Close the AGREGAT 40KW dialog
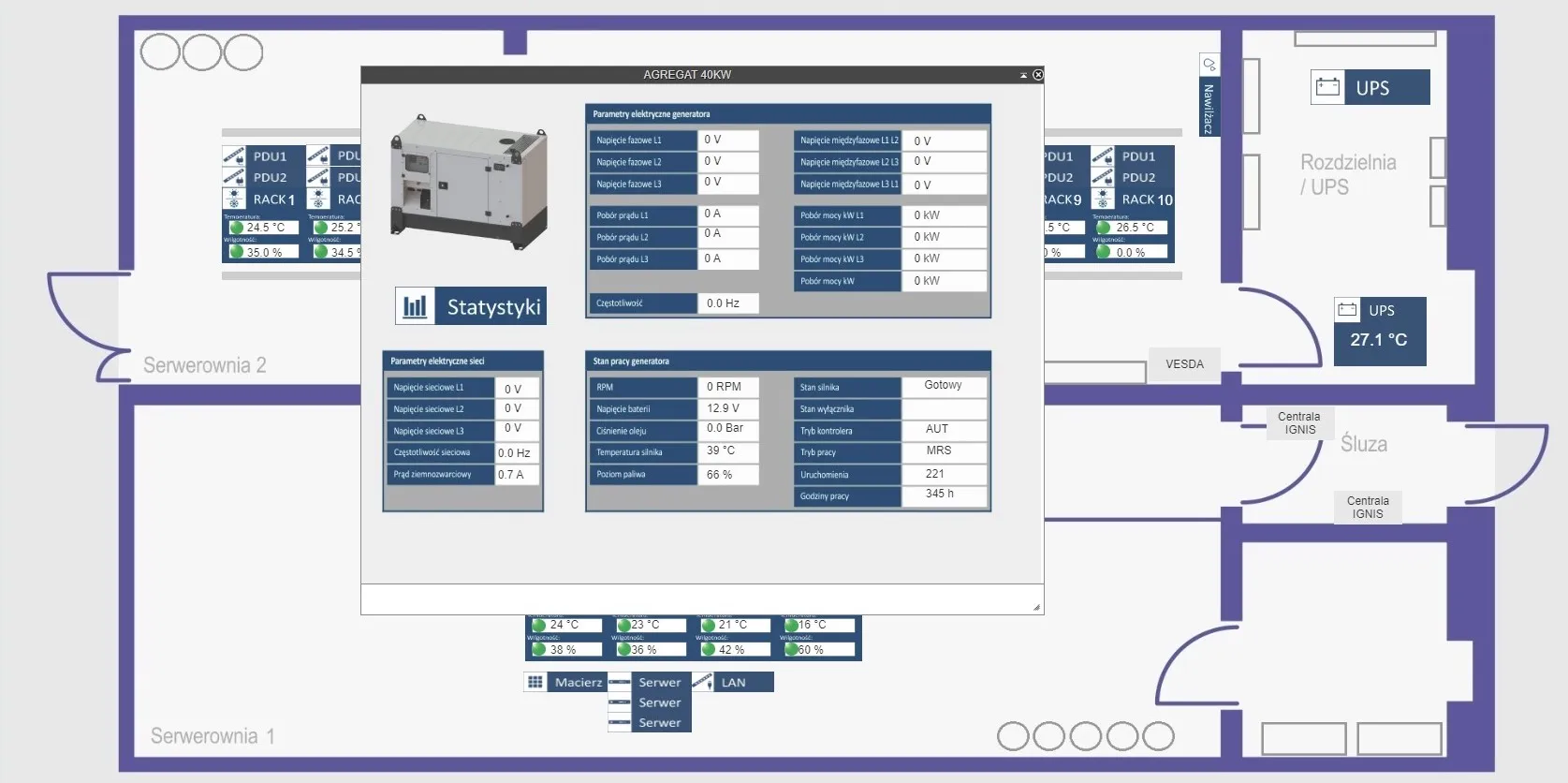 [x=1037, y=75]
